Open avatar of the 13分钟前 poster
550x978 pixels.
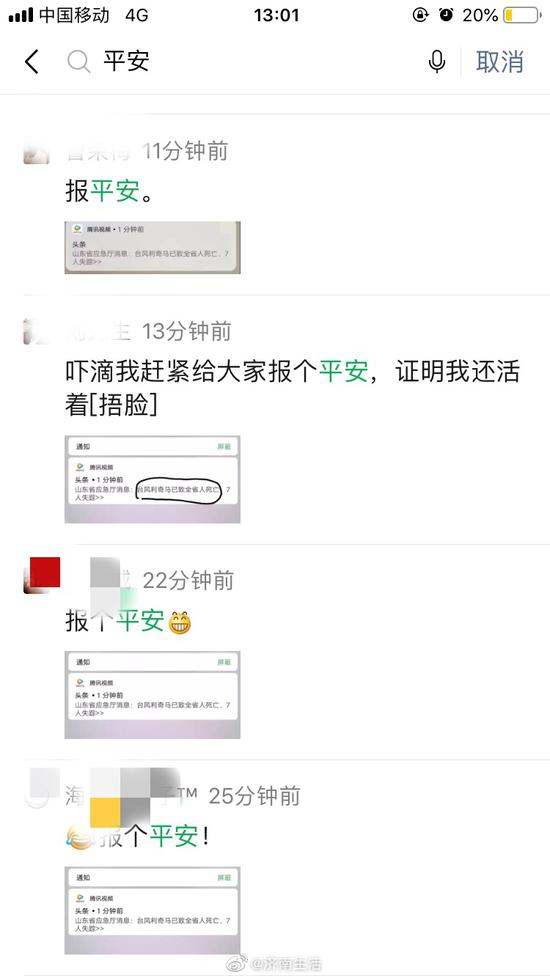[36, 332]
